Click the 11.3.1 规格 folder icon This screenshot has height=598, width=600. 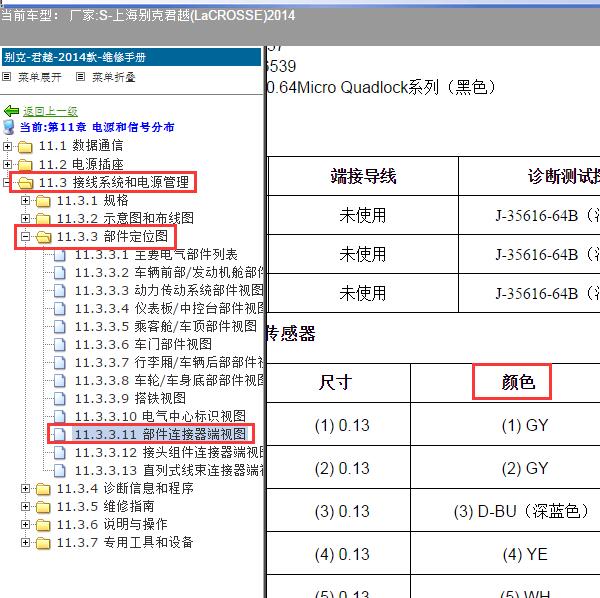(x=43, y=200)
